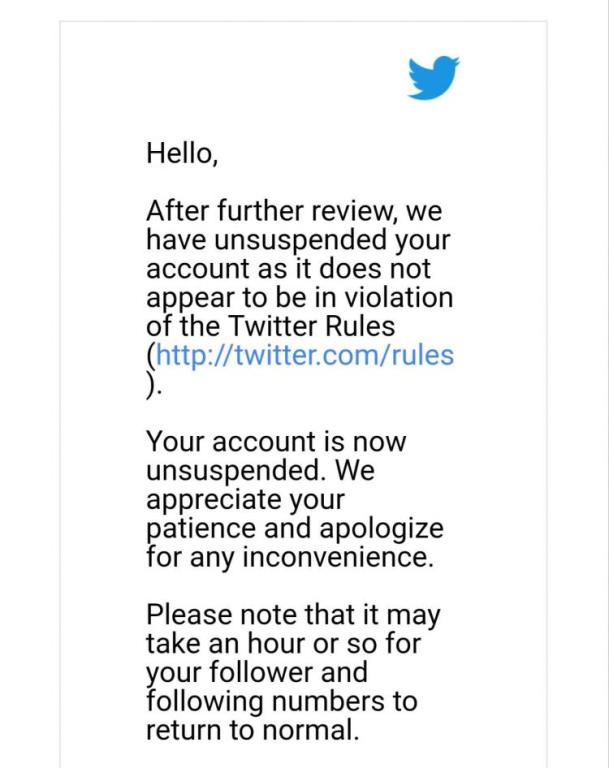The width and height of the screenshot is (609, 768).
Task: Click the opening parenthesis before the rules link
Action: (x=151, y=356)
